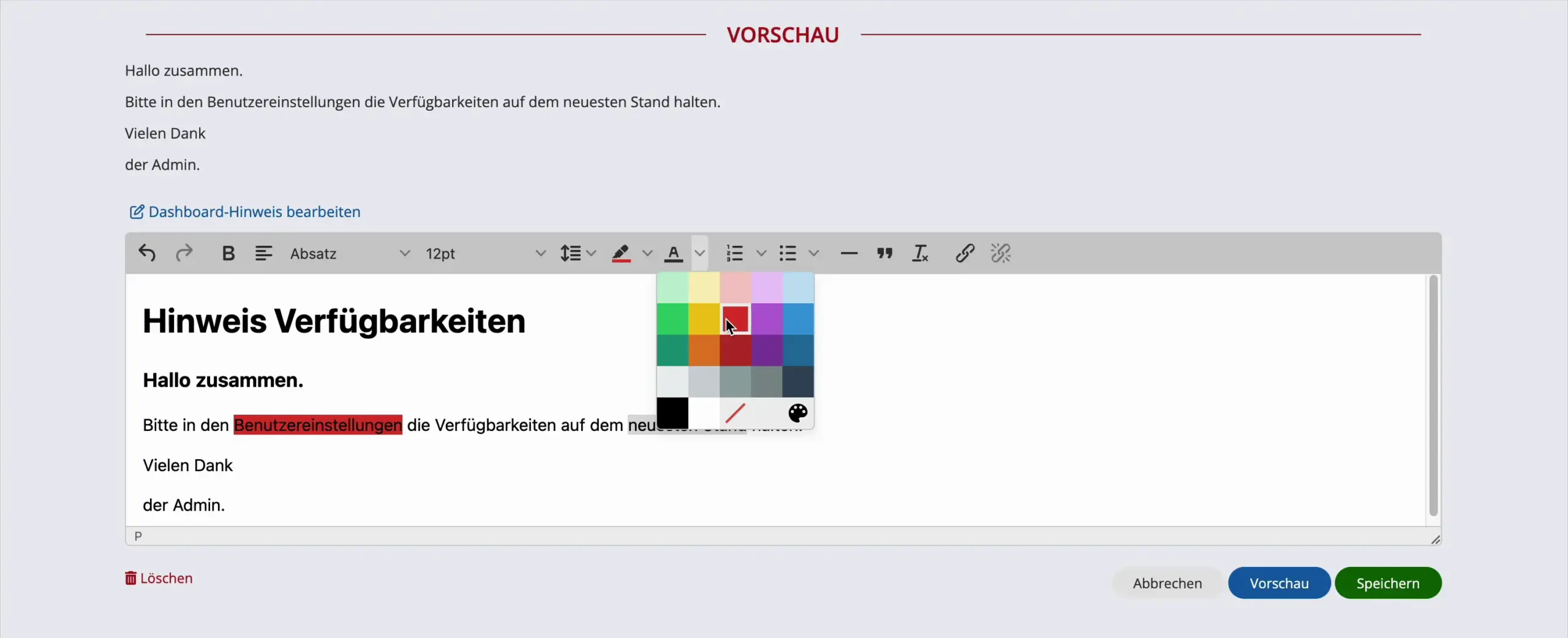Clear formatting with the Tx icon
The image size is (1568, 638).
click(x=920, y=253)
